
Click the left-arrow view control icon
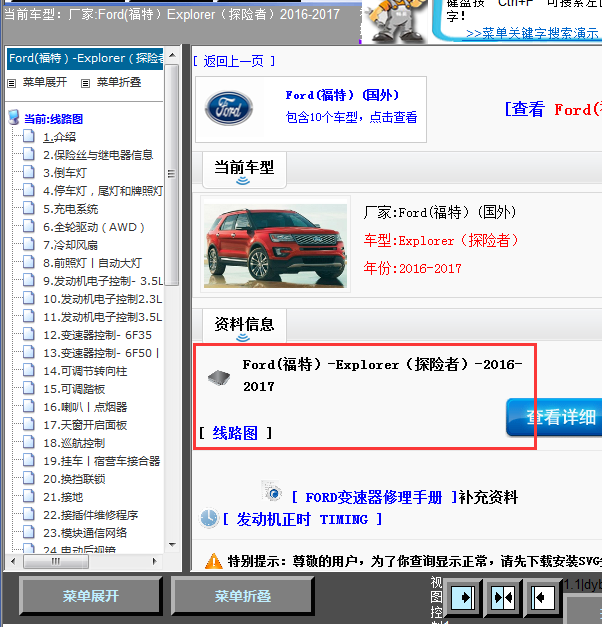pyautogui.click(x=543, y=597)
